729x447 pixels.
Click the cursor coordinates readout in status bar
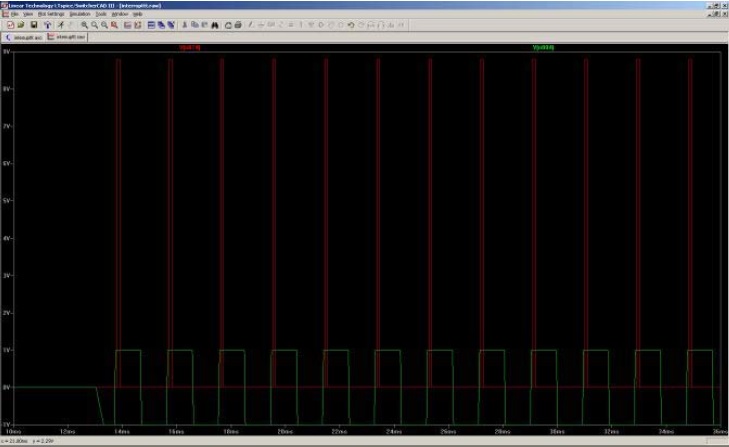coord(28,441)
